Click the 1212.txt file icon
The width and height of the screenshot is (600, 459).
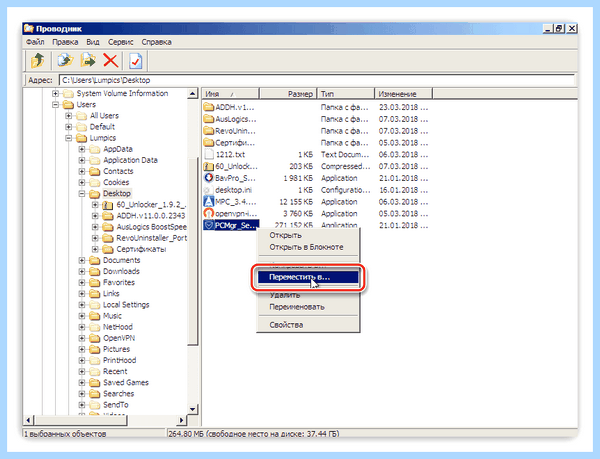click(209, 155)
